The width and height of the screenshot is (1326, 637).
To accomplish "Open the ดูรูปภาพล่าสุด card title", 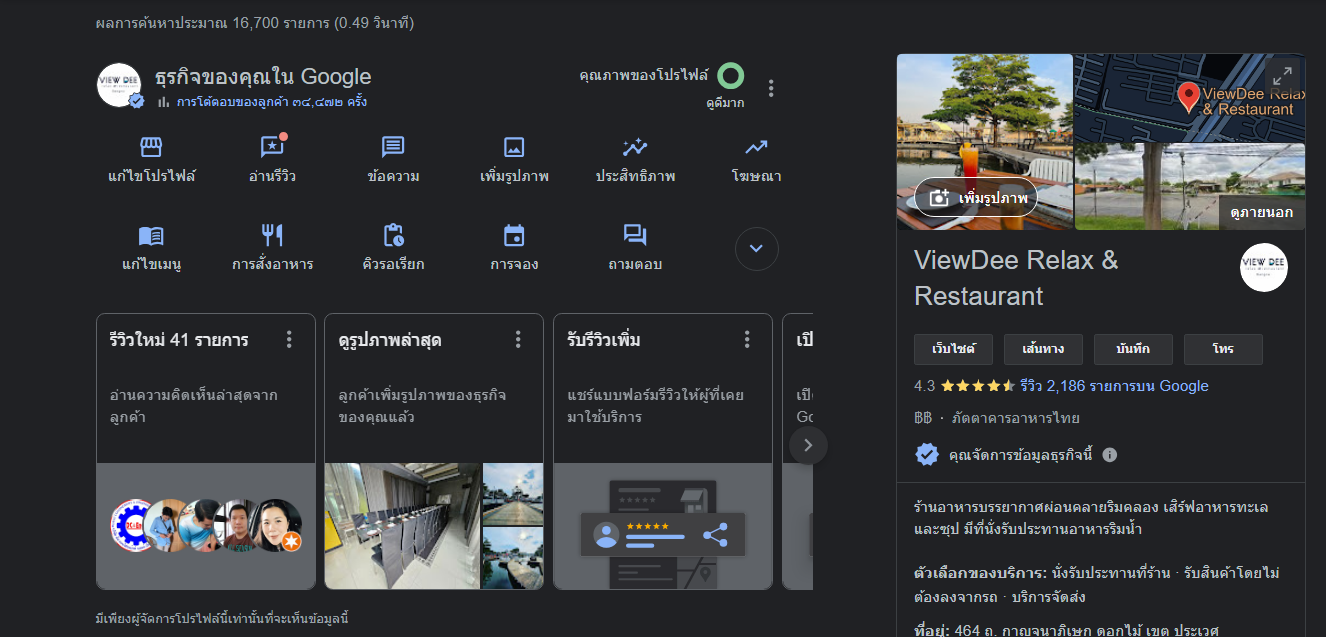I will (x=390, y=340).
